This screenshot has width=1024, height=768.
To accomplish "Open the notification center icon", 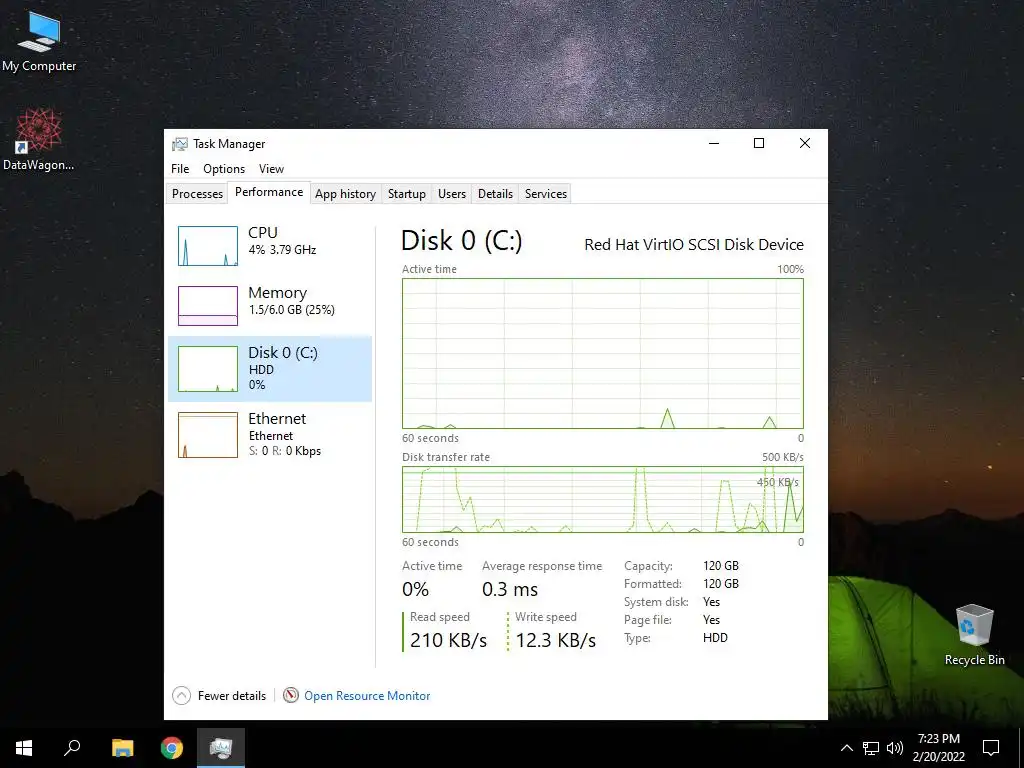I will point(991,748).
